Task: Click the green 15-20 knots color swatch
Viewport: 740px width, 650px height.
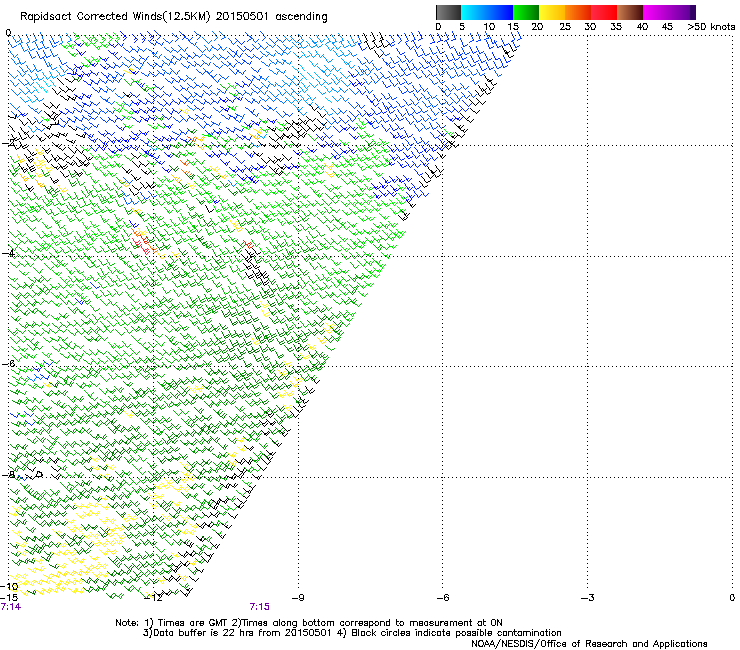Action: point(526,12)
